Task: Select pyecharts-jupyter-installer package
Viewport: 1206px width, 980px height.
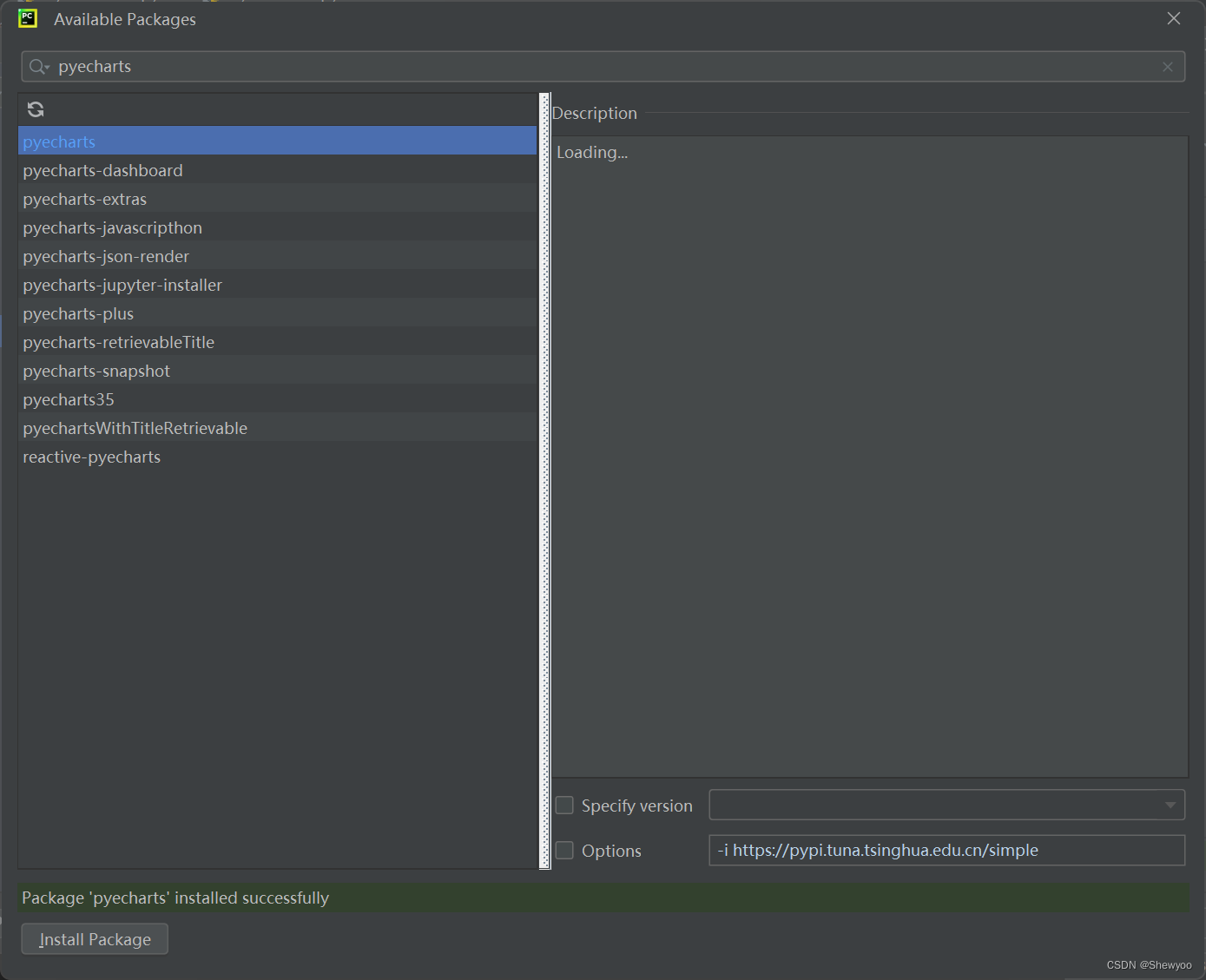Action: [122, 285]
